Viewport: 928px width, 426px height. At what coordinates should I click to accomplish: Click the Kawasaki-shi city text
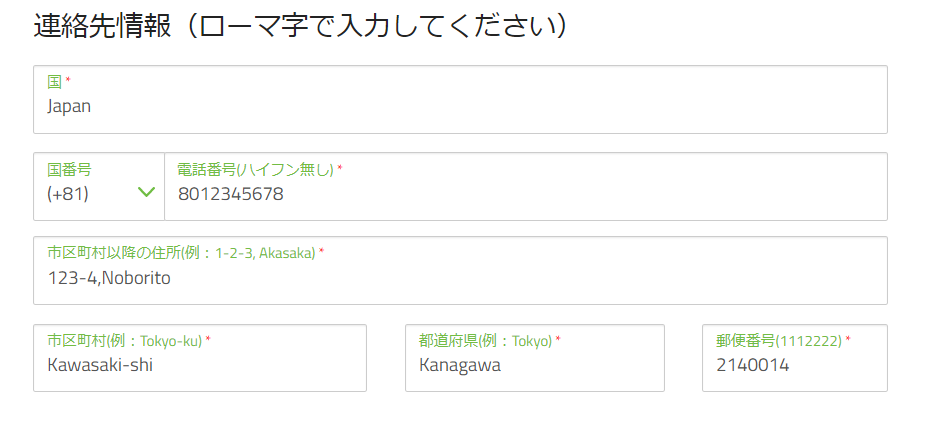pyautogui.click(x=100, y=365)
